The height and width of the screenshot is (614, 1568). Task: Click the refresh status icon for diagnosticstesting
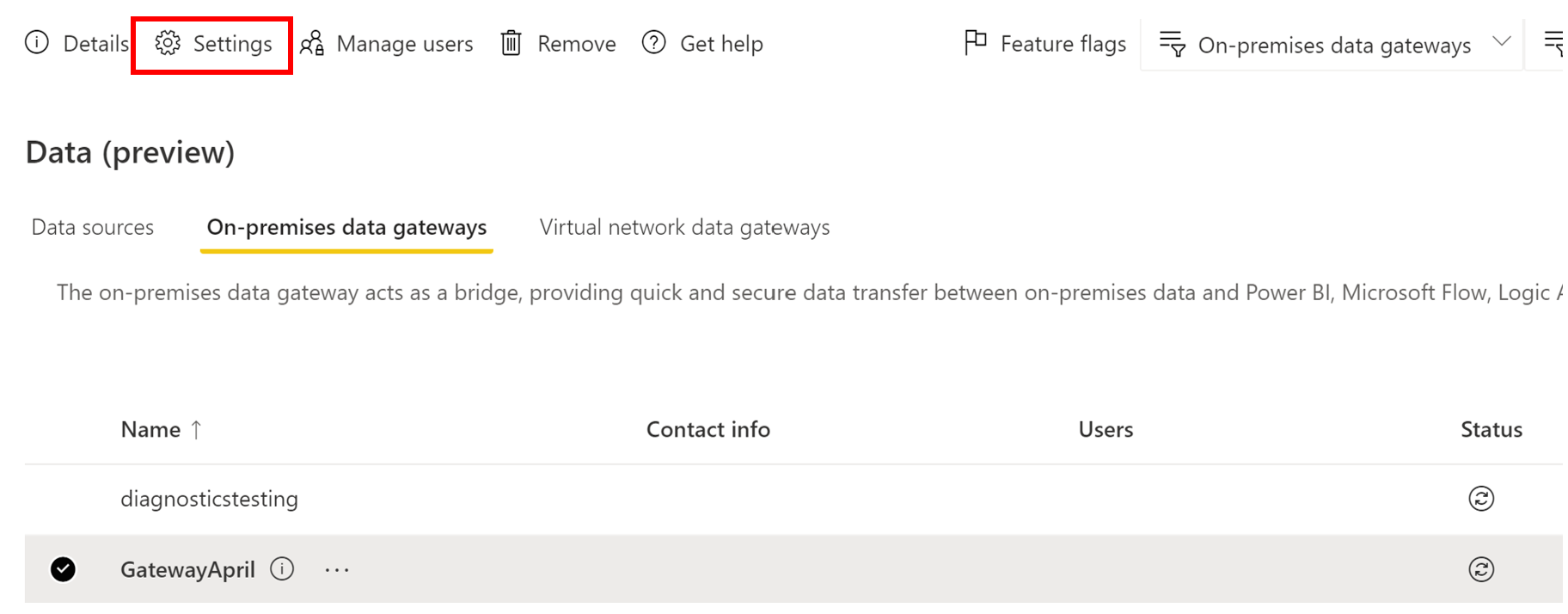1481,498
